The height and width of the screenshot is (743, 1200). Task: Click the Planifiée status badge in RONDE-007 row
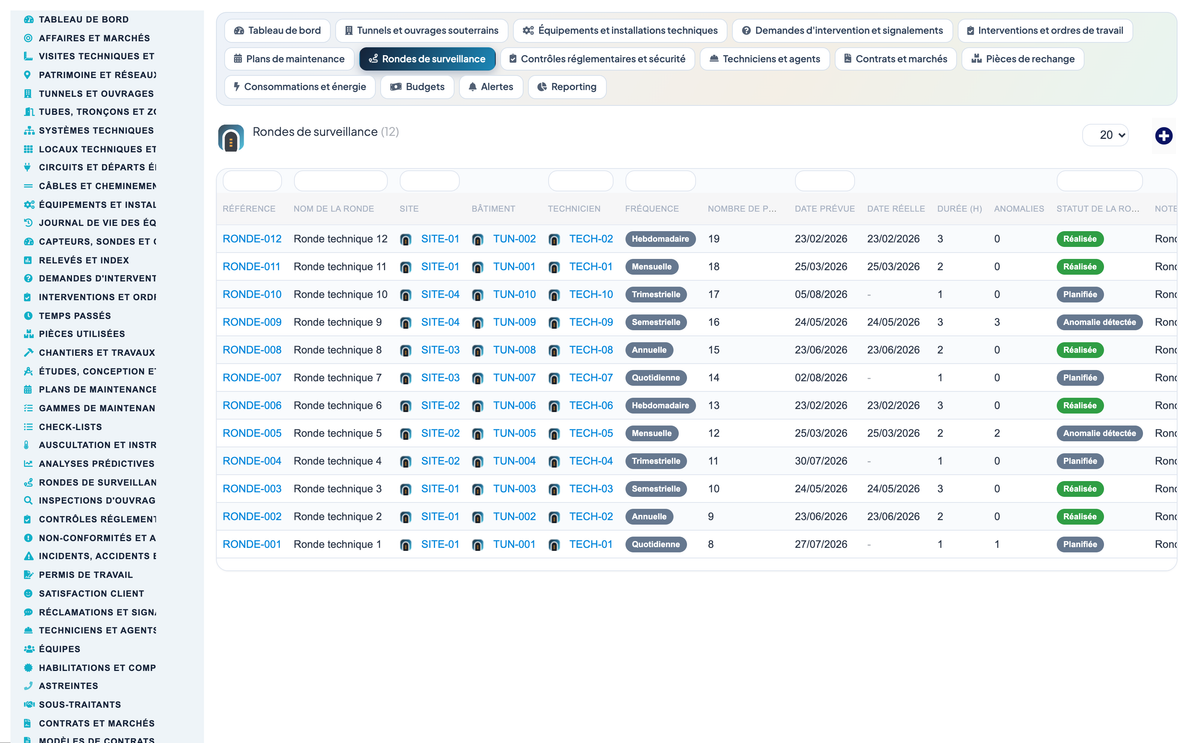[1080, 378]
